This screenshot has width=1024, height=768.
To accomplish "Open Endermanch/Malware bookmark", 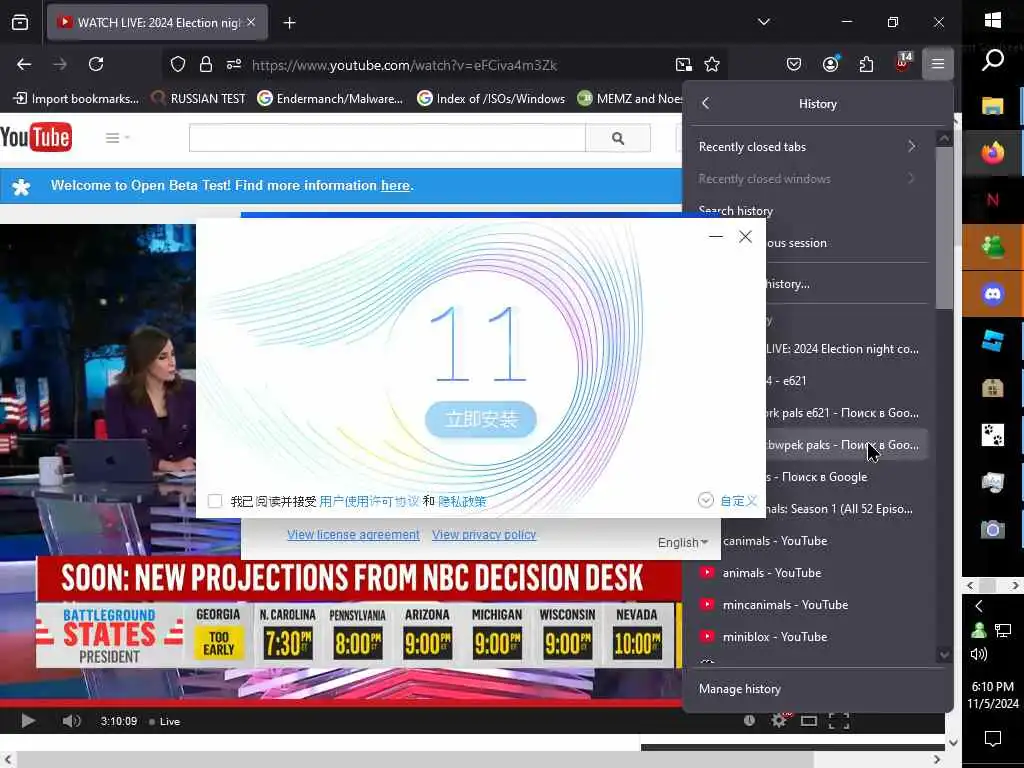I will tap(330, 99).
